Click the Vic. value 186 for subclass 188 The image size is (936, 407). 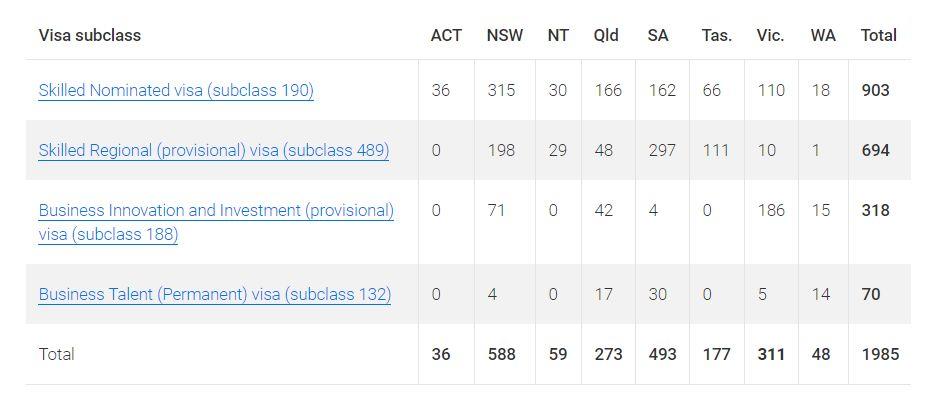pyautogui.click(x=771, y=211)
